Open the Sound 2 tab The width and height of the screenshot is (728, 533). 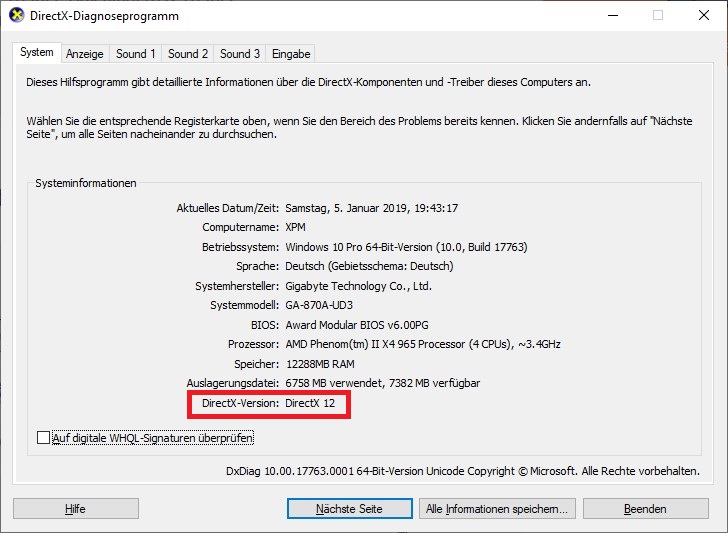point(188,54)
